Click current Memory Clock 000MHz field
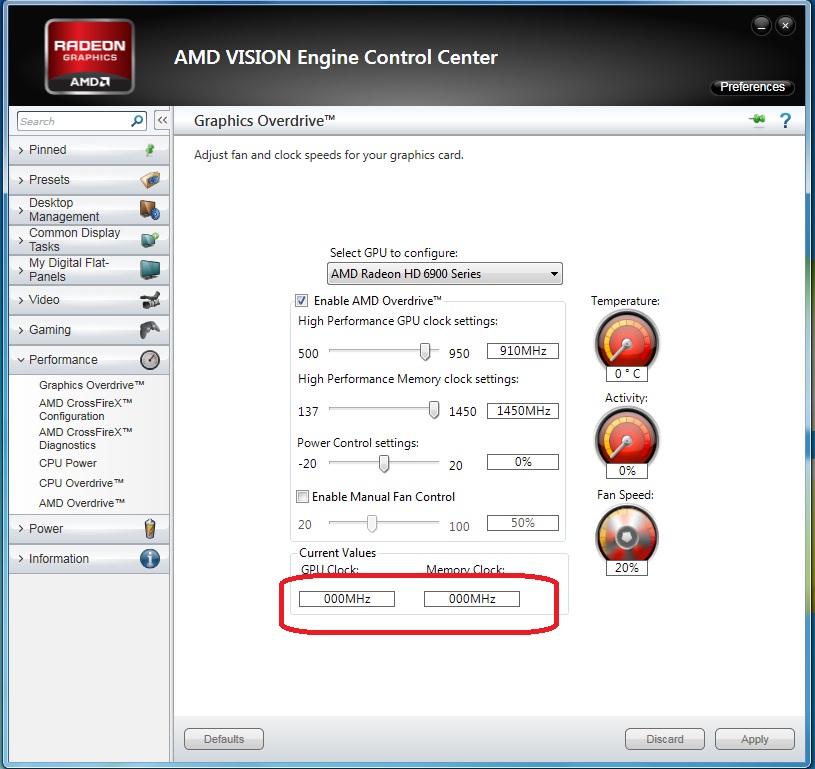The height and width of the screenshot is (769, 815). coord(472,598)
